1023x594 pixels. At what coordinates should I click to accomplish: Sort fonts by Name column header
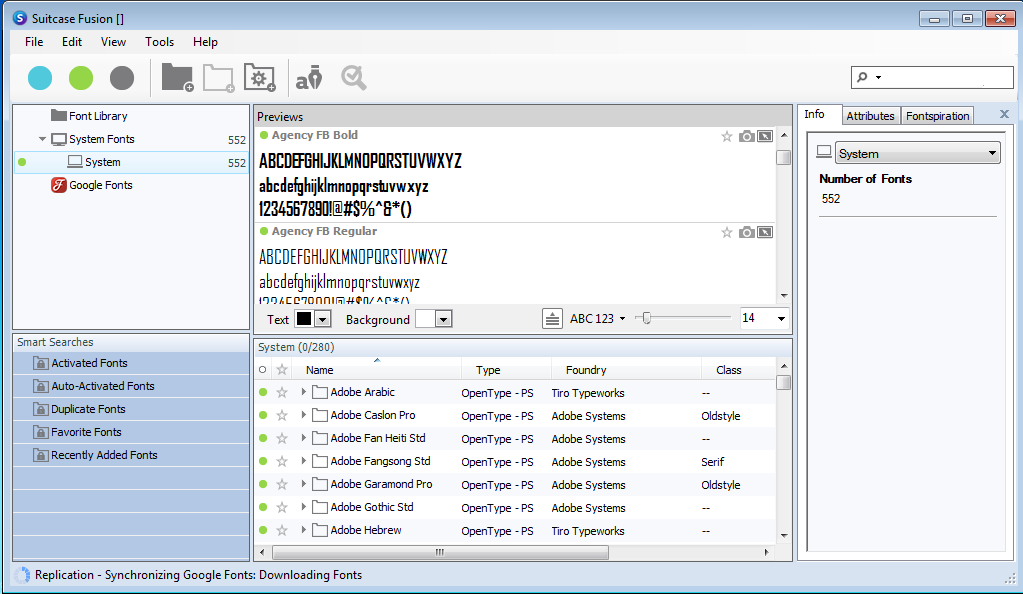376,369
